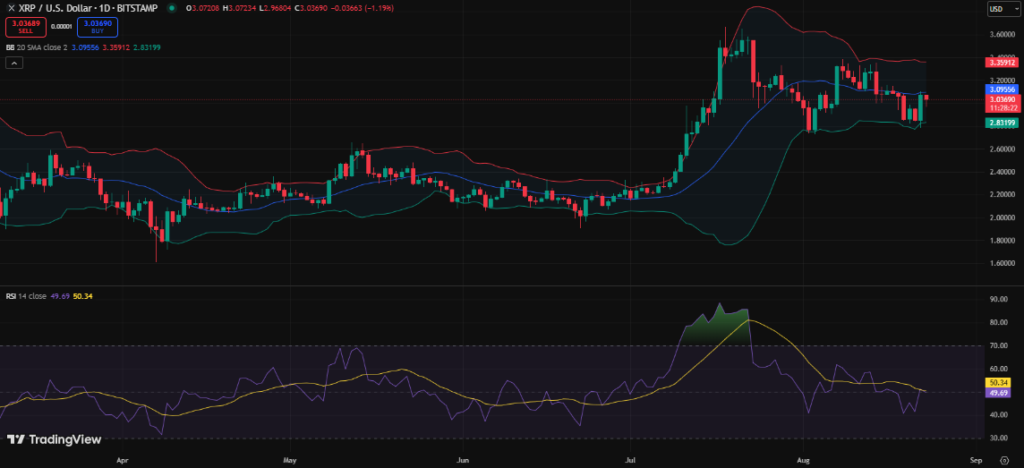1024x468 pixels.
Task: Click the 90.00 RSI scale label
Action: [x=997, y=299]
